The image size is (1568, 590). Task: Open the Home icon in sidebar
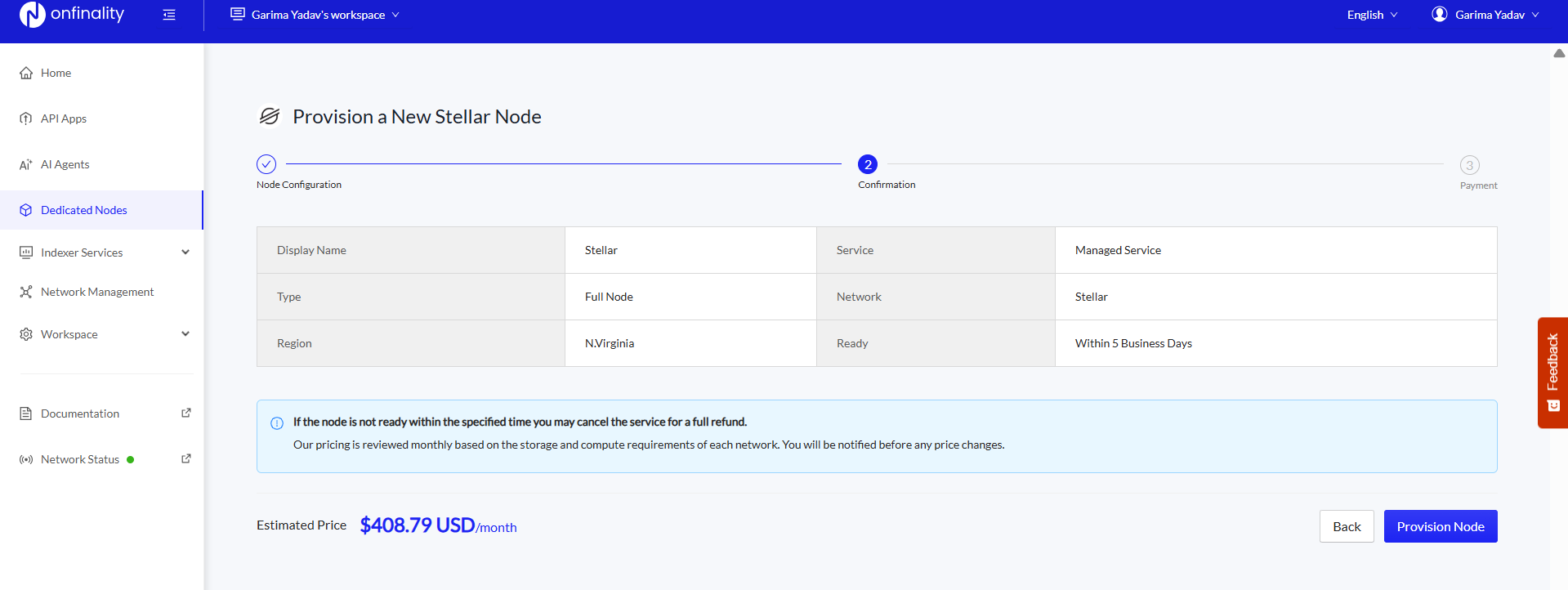(26, 73)
